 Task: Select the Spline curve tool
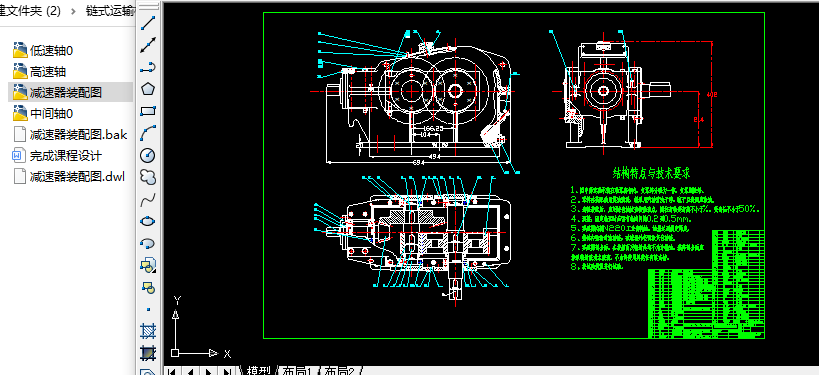(148, 199)
